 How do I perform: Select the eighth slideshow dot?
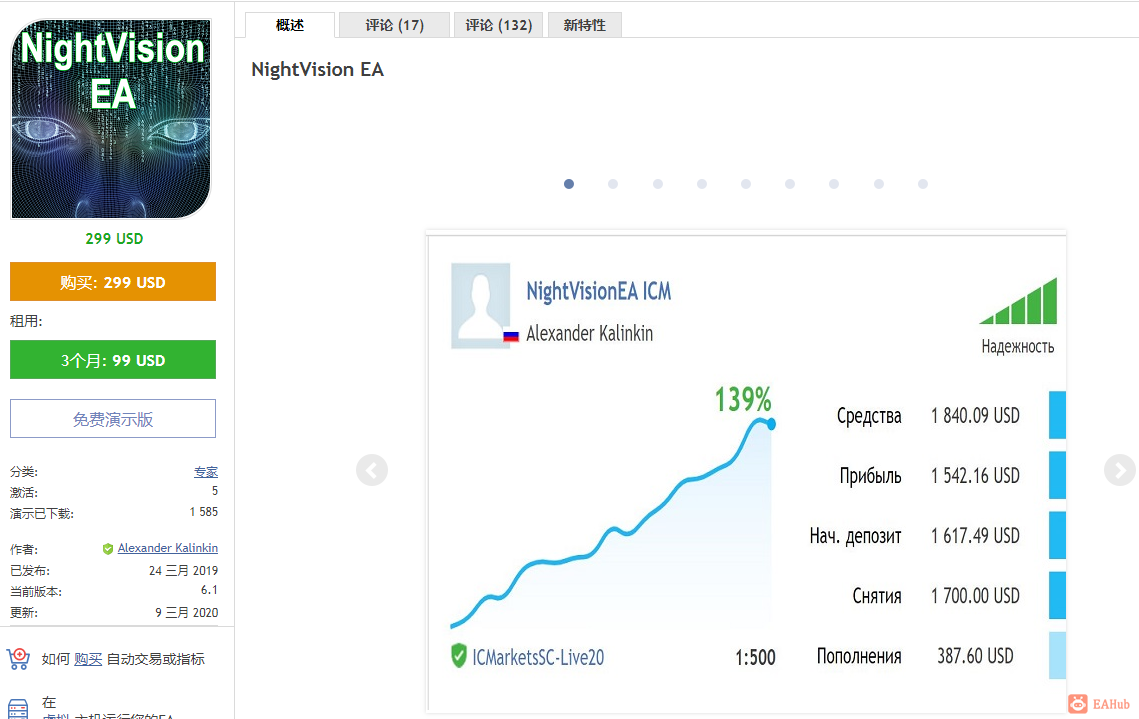point(878,184)
